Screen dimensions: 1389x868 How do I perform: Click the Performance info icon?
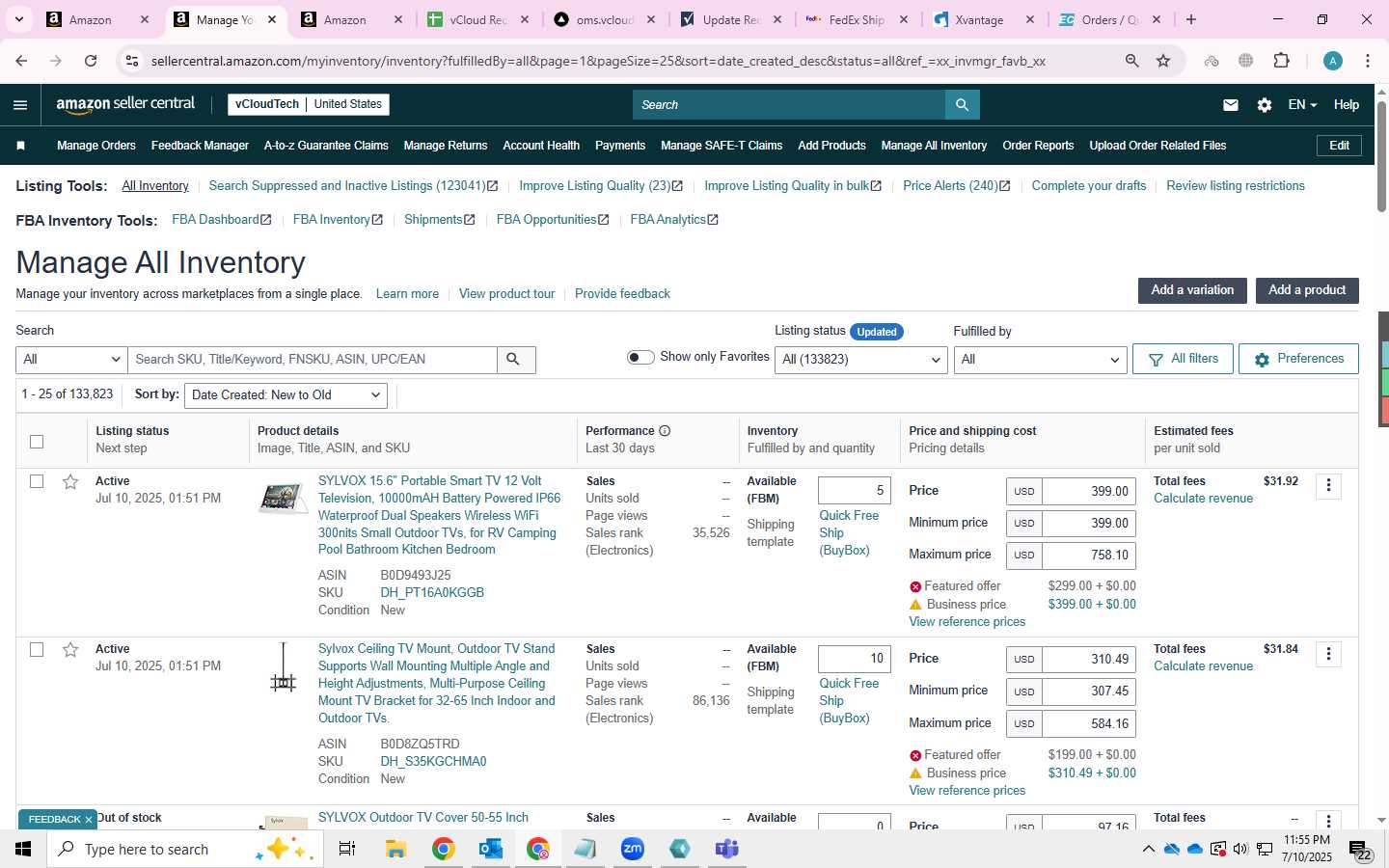pyautogui.click(x=665, y=431)
